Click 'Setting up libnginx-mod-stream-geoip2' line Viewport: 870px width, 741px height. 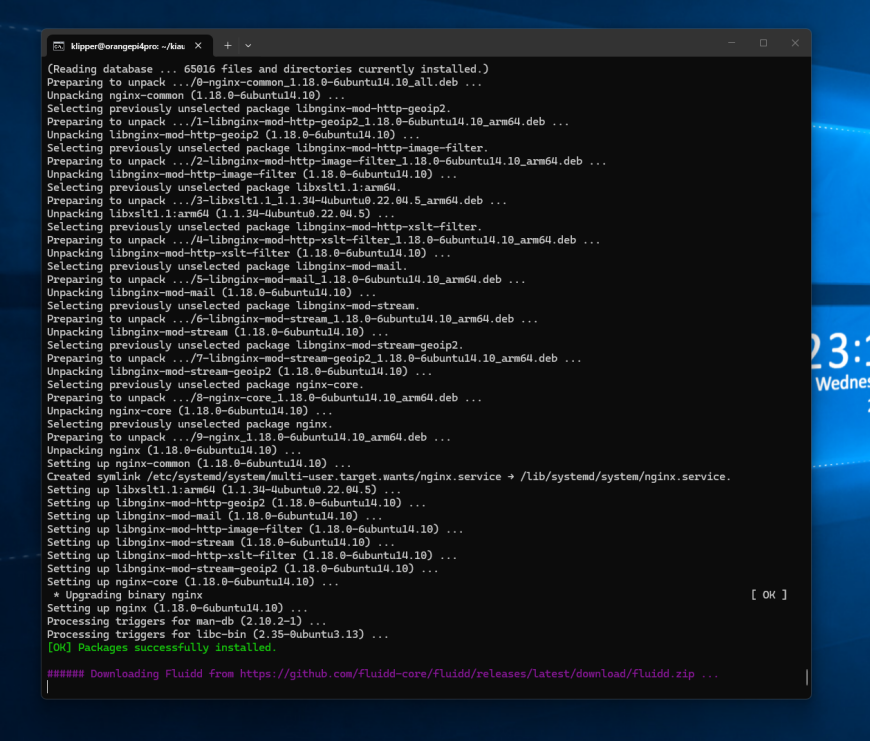pyautogui.click(x=242, y=569)
